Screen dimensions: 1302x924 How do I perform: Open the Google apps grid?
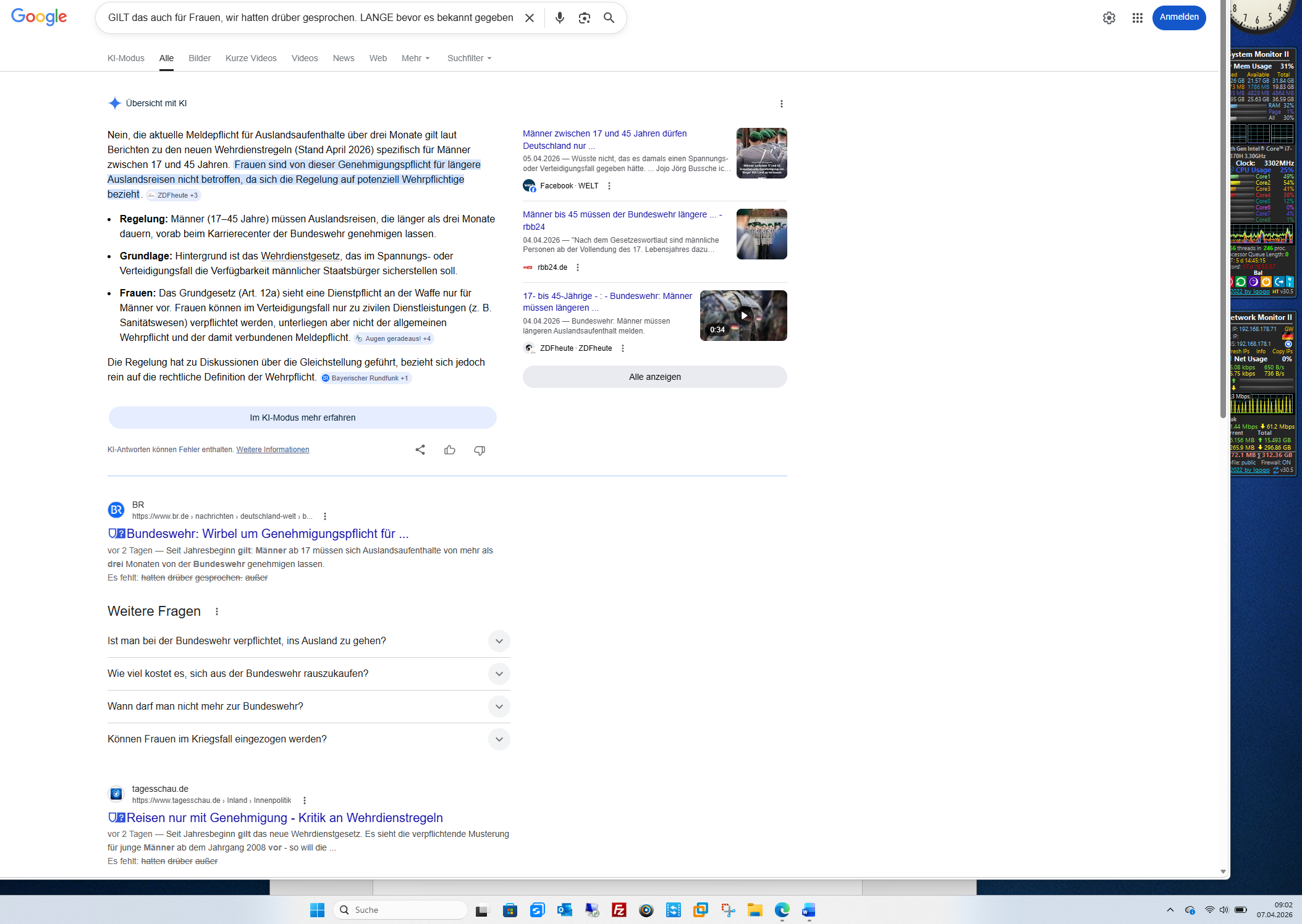point(1137,18)
